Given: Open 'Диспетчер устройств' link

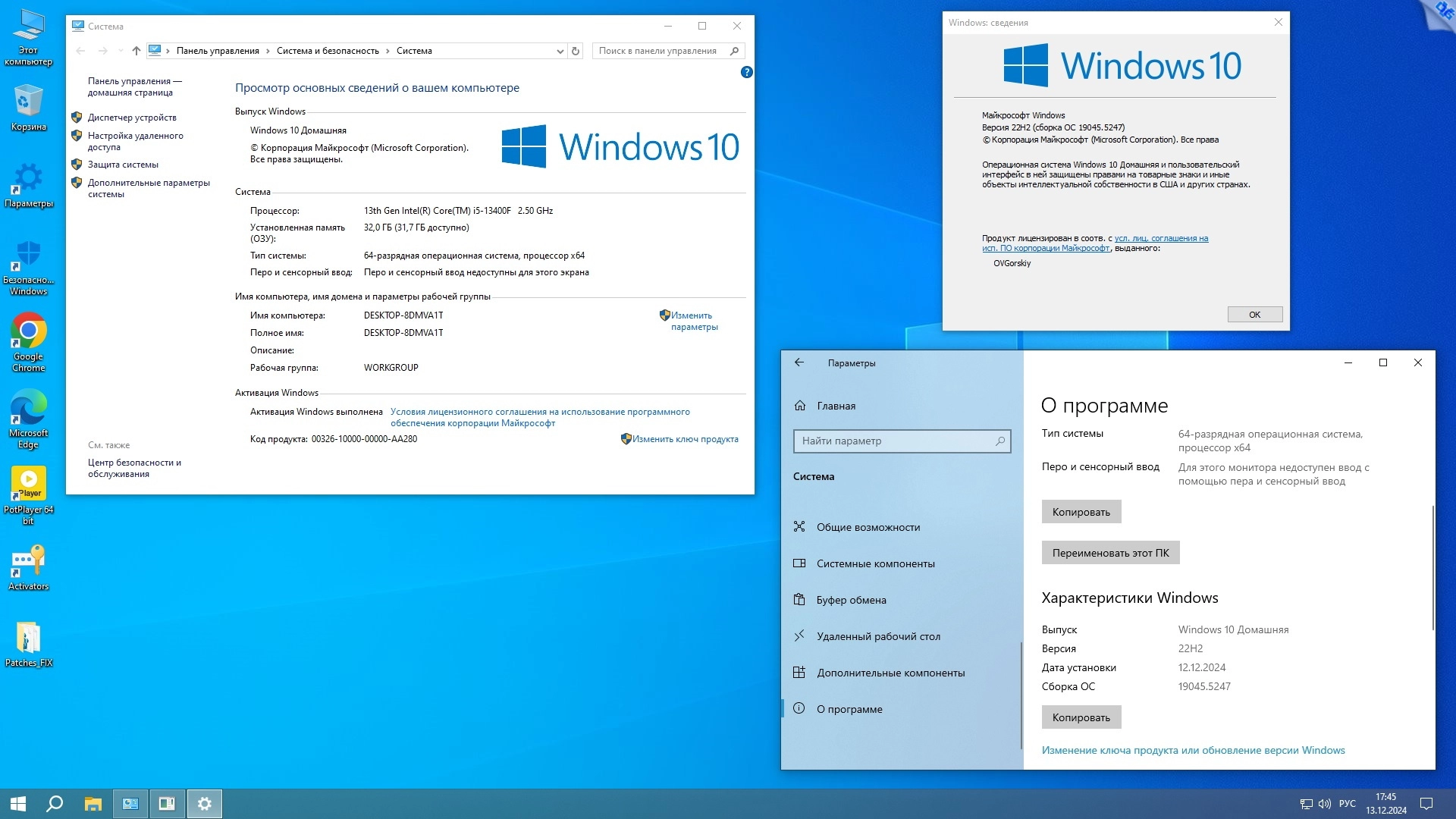Looking at the screenshot, I should tap(132, 118).
